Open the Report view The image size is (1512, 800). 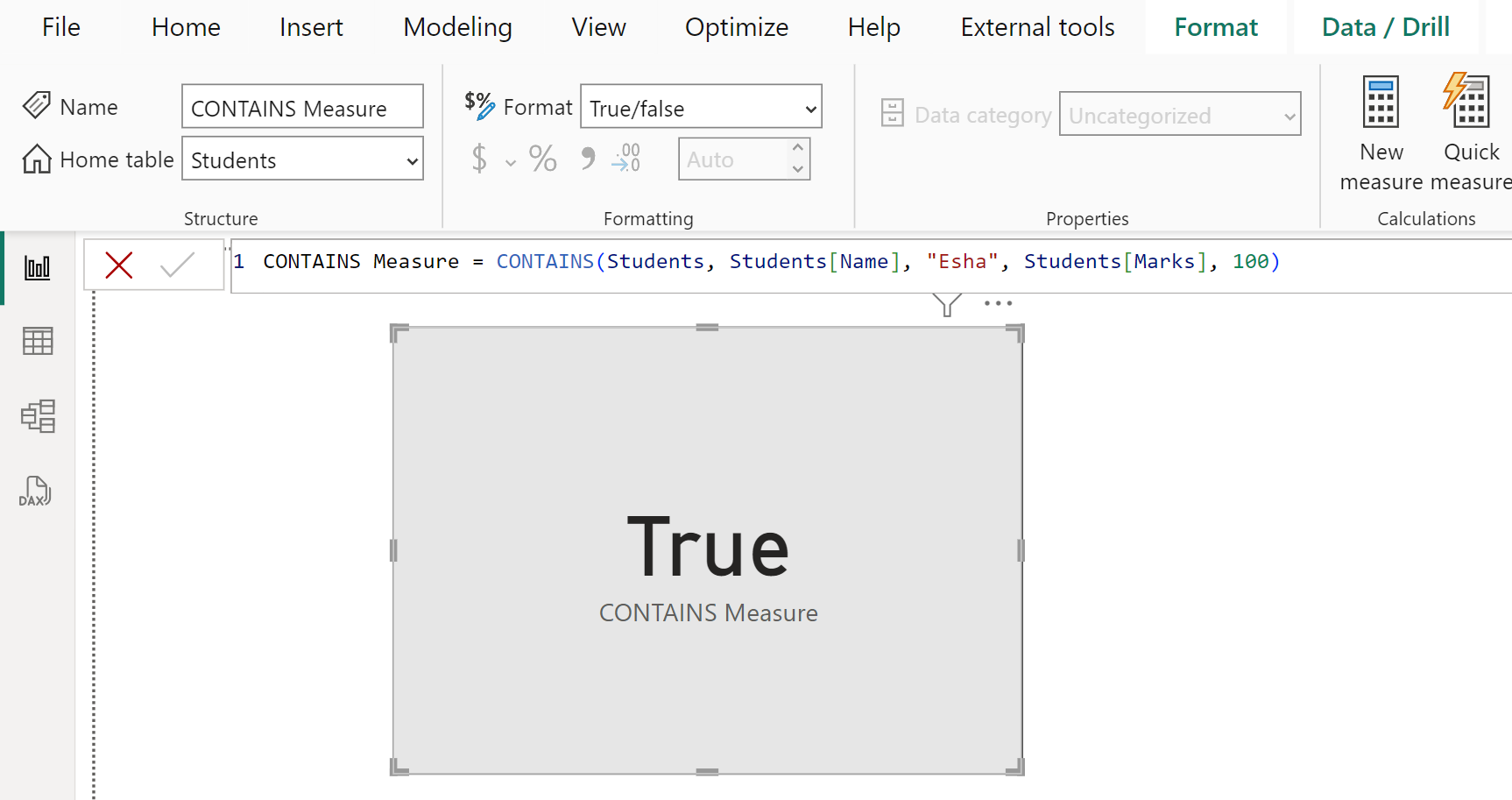37,266
